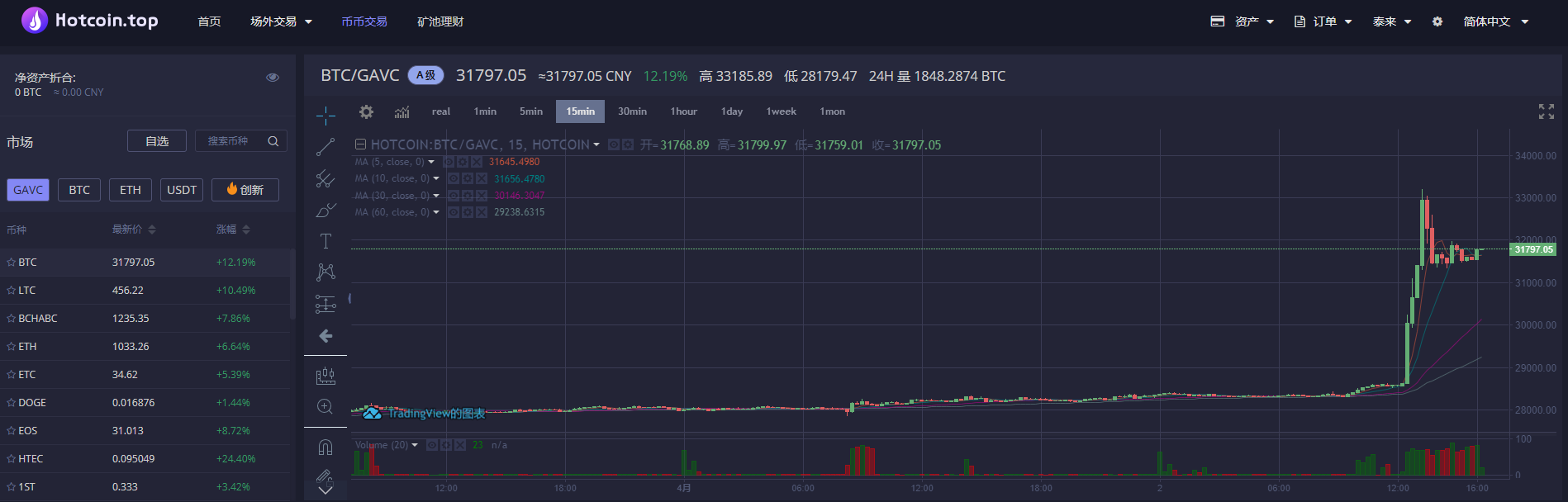The height and width of the screenshot is (502, 1568).
Task: Hide the Volume indicator
Action: click(431, 445)
